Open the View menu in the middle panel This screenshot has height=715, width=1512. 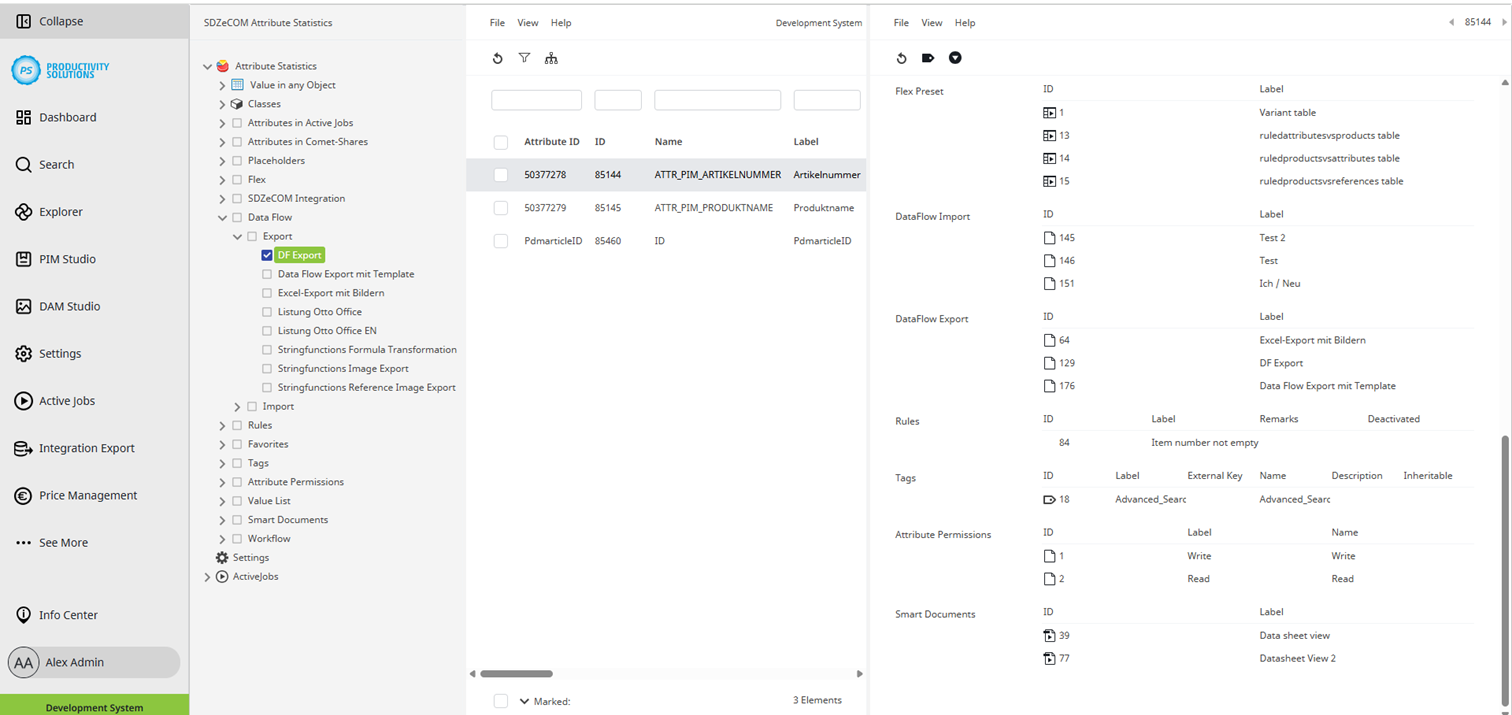(x=528, y=22)
